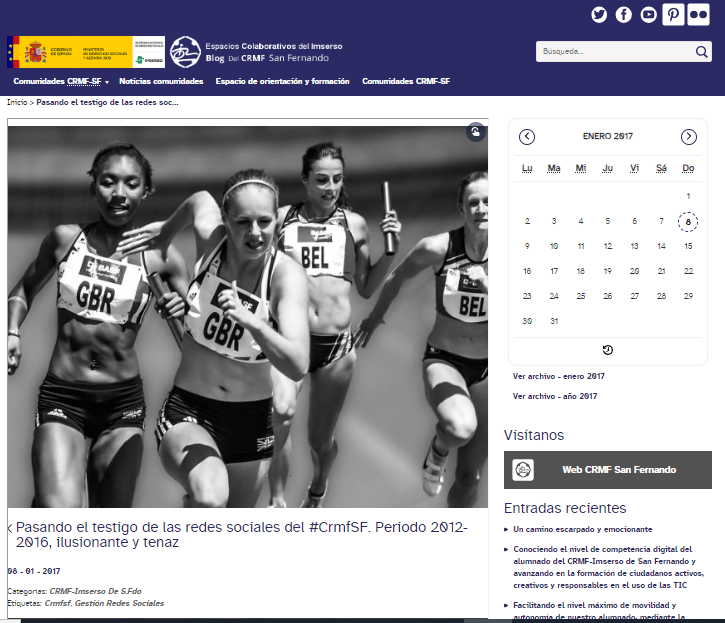Open the YouTube social icon
The width and height of the screenshot is (725, 623).
[x=649, y=14]
